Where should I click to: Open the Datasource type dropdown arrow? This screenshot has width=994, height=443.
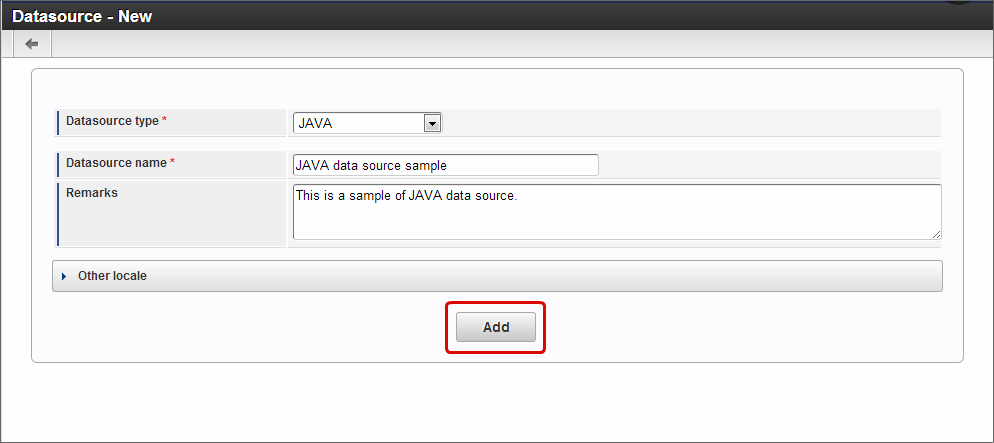(432, 123)
